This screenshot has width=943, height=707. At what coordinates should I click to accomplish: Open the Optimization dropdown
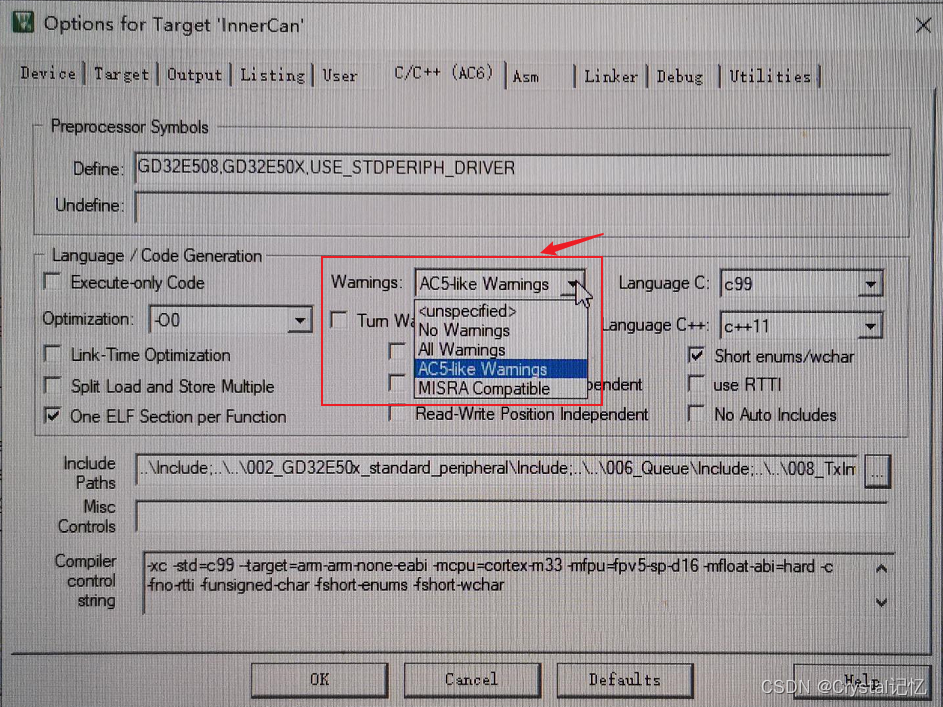coord(300,319)
